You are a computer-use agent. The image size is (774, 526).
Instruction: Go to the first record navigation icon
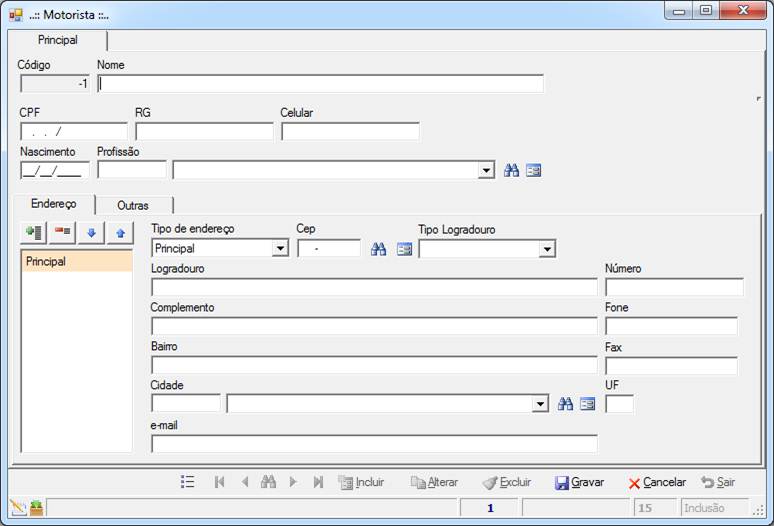pos(220,482)
